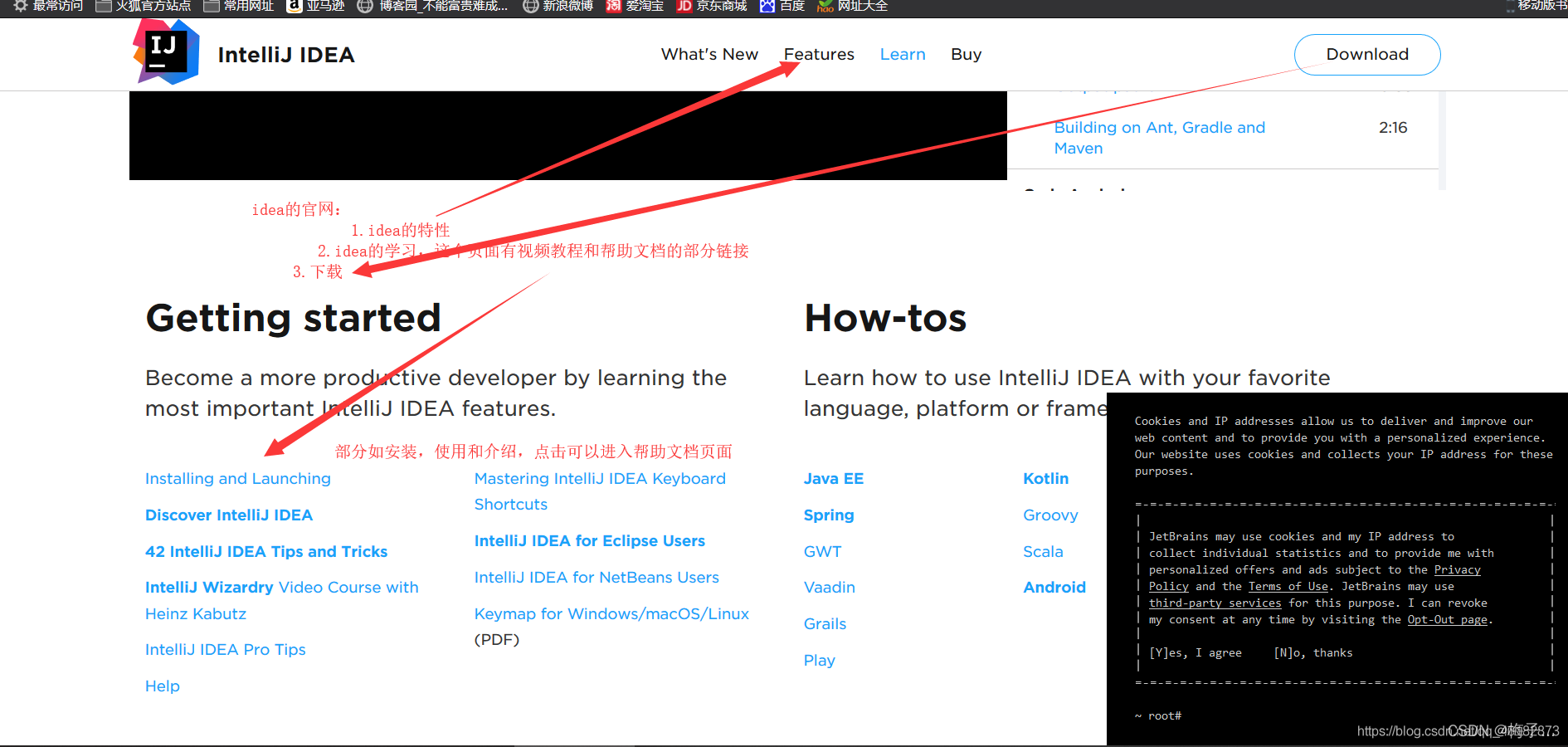Open the 常用网址 bookmark folder

click(x=239, y=6)
